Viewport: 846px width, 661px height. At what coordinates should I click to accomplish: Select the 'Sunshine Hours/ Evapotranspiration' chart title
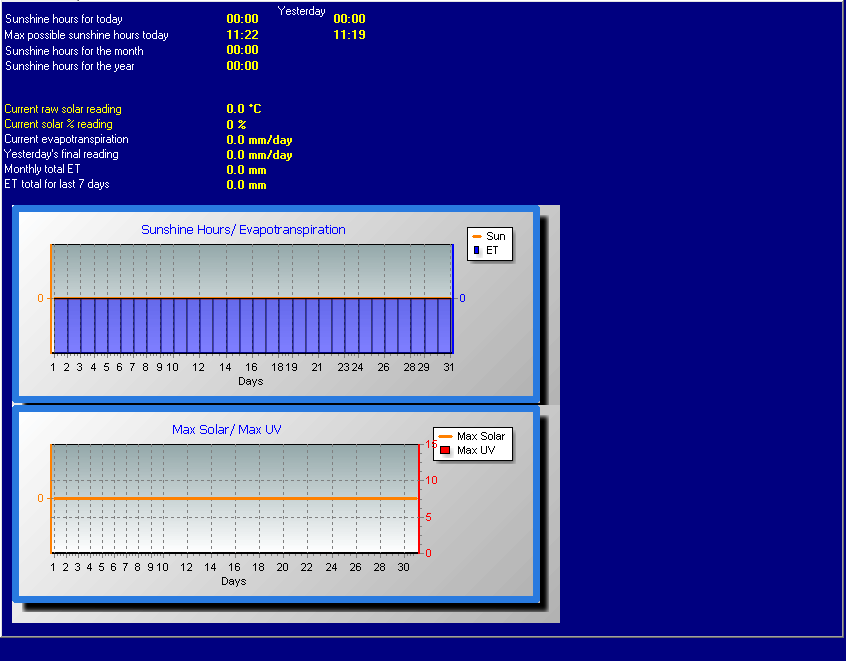click(243, 229)
